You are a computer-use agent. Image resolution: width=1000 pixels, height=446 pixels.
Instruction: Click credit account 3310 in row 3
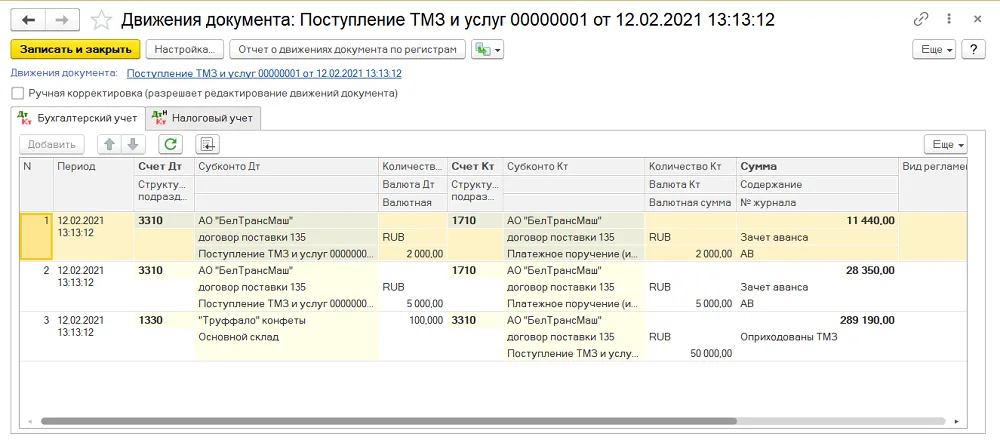coord(475,320)
